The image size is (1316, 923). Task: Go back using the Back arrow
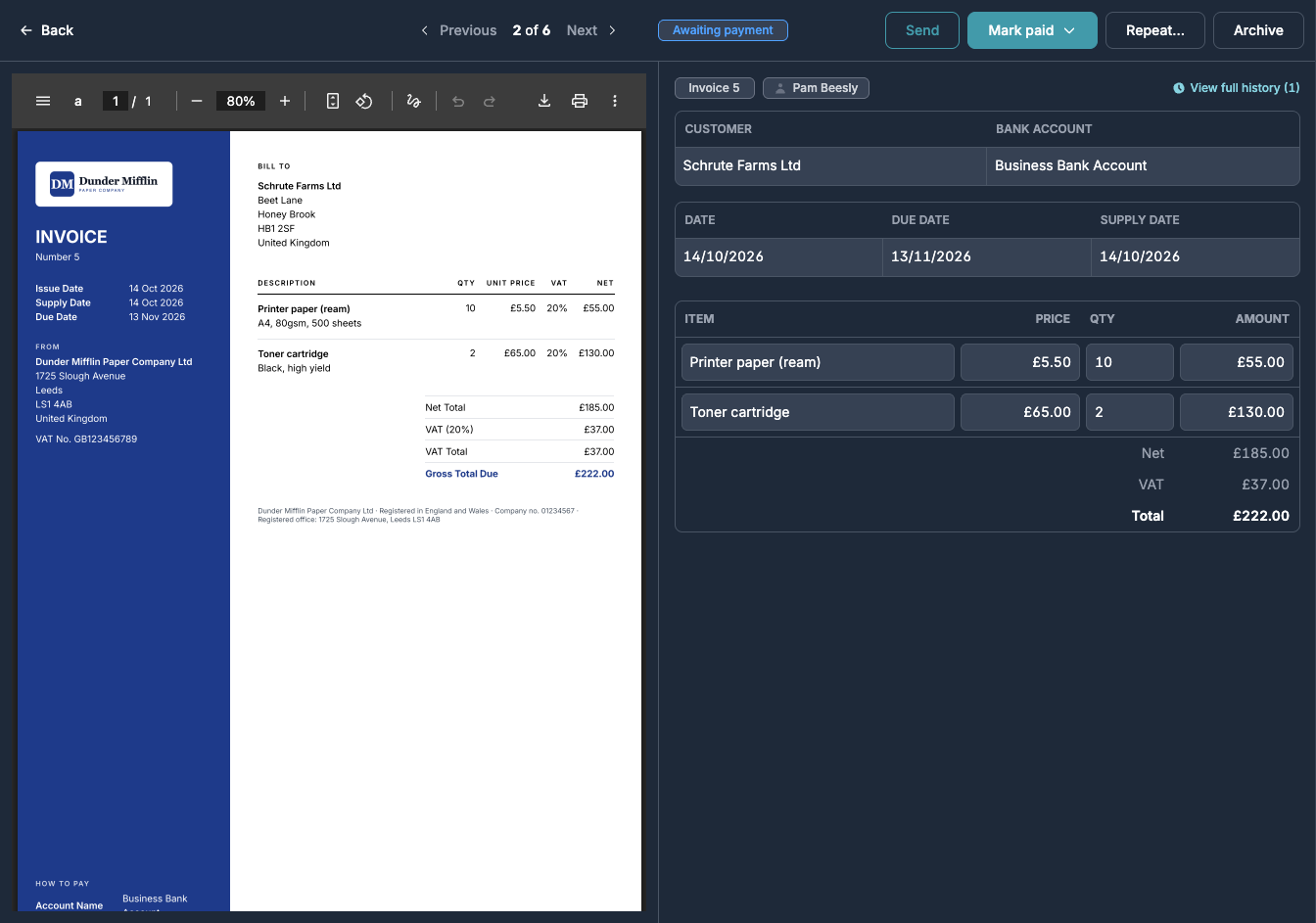pyautogui.click(x=46, y=30)
